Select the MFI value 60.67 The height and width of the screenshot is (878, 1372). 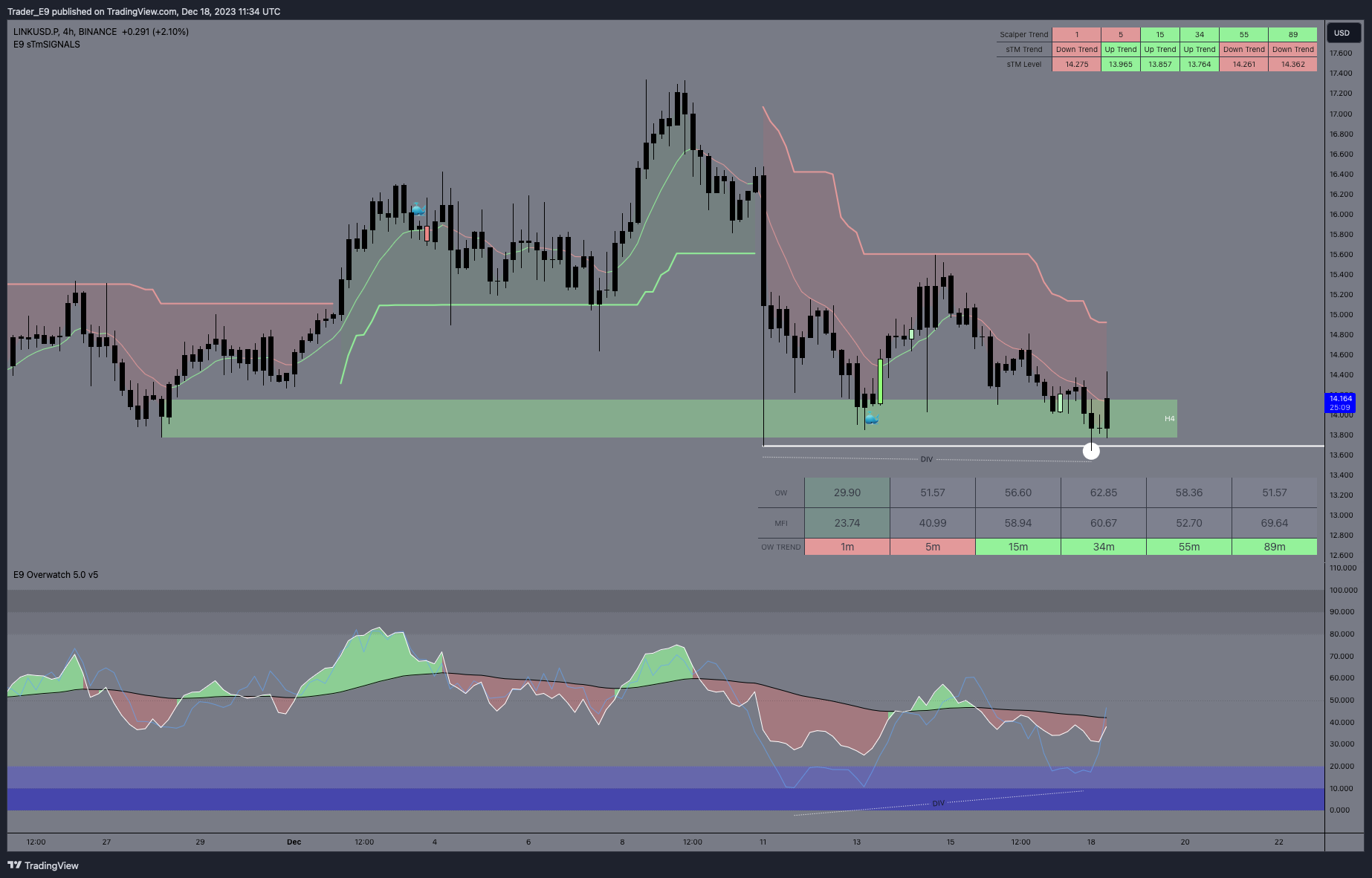[x=1104, y=523]
